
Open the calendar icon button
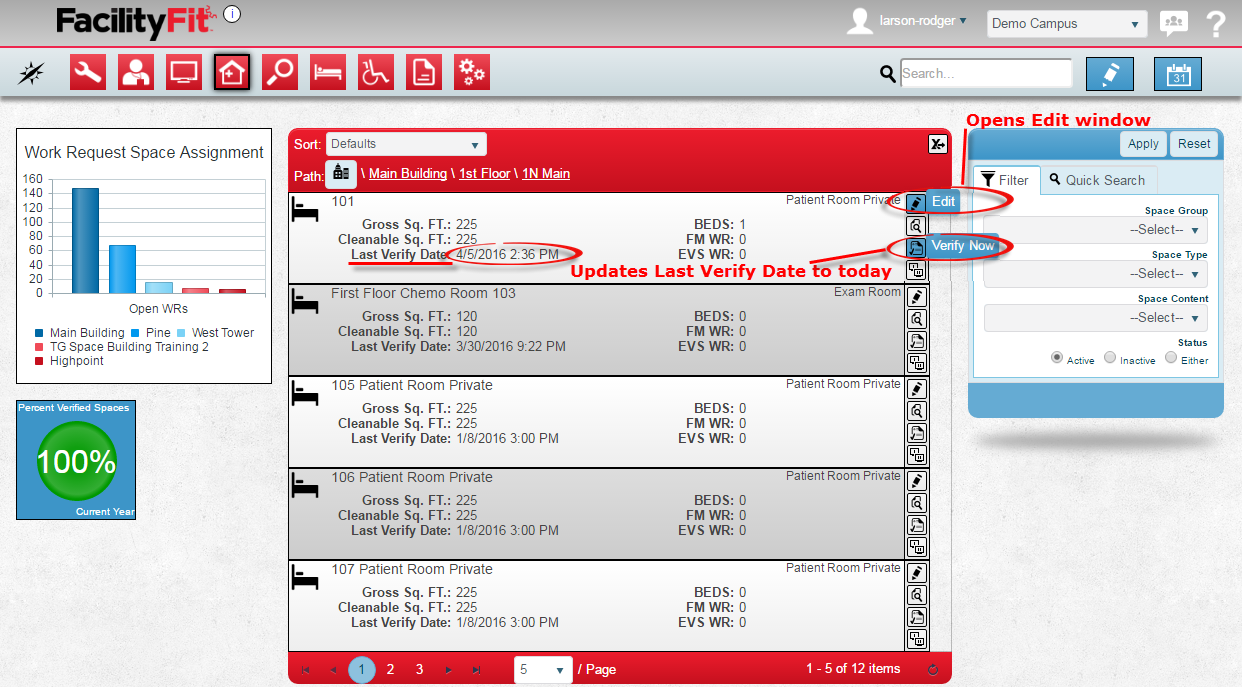click(x=1177, y=74)
